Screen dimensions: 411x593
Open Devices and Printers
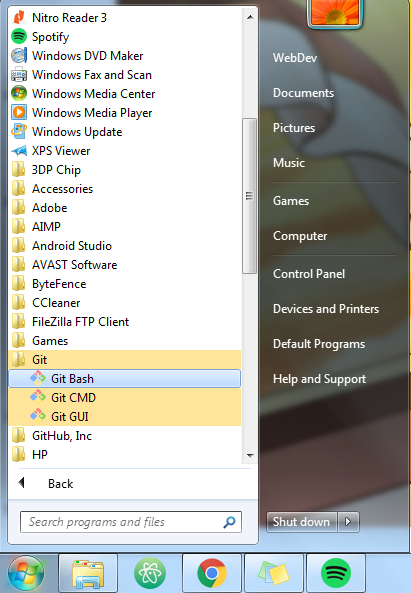[x=326, y=309]
